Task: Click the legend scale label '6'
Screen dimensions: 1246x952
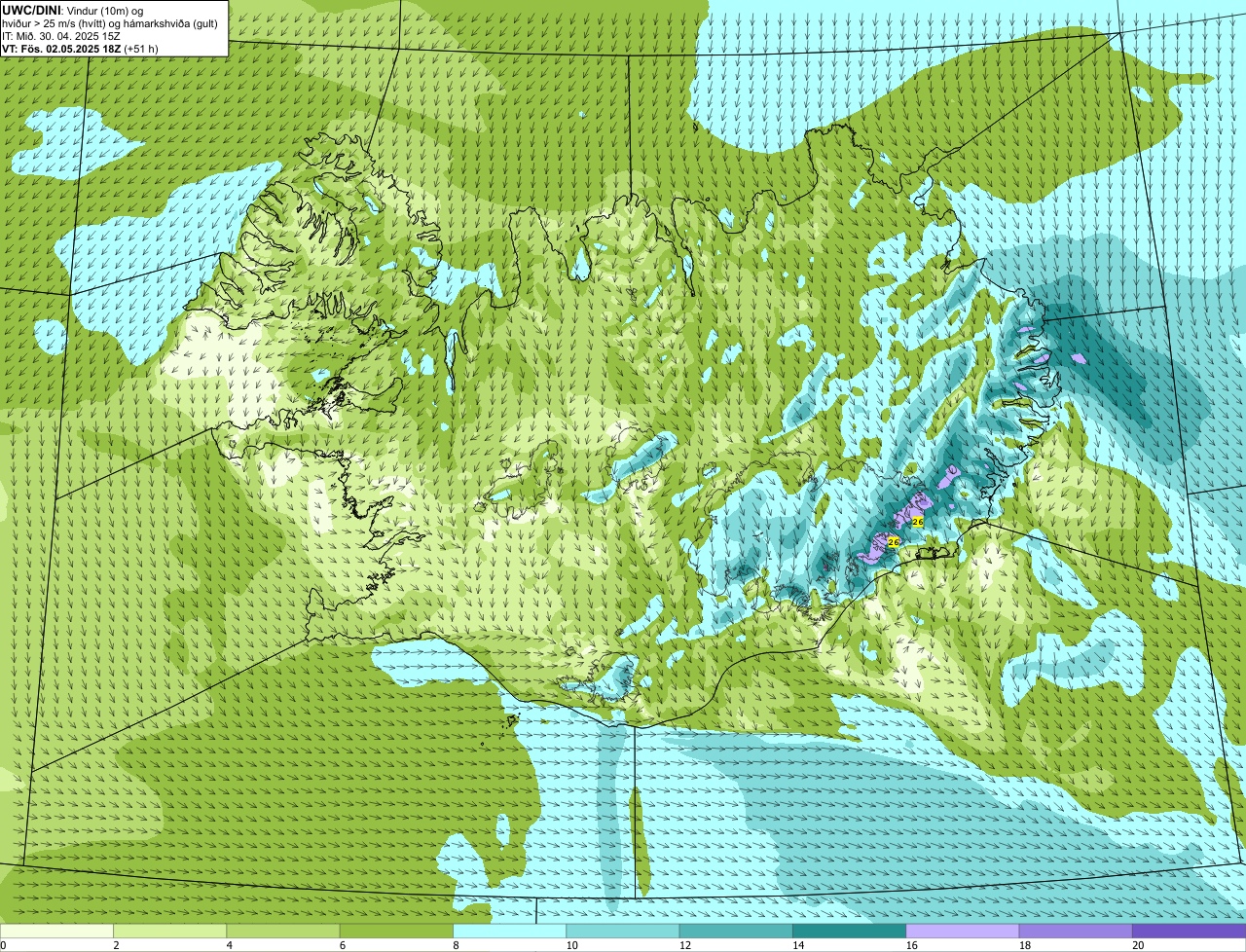Action: point(343,945)
